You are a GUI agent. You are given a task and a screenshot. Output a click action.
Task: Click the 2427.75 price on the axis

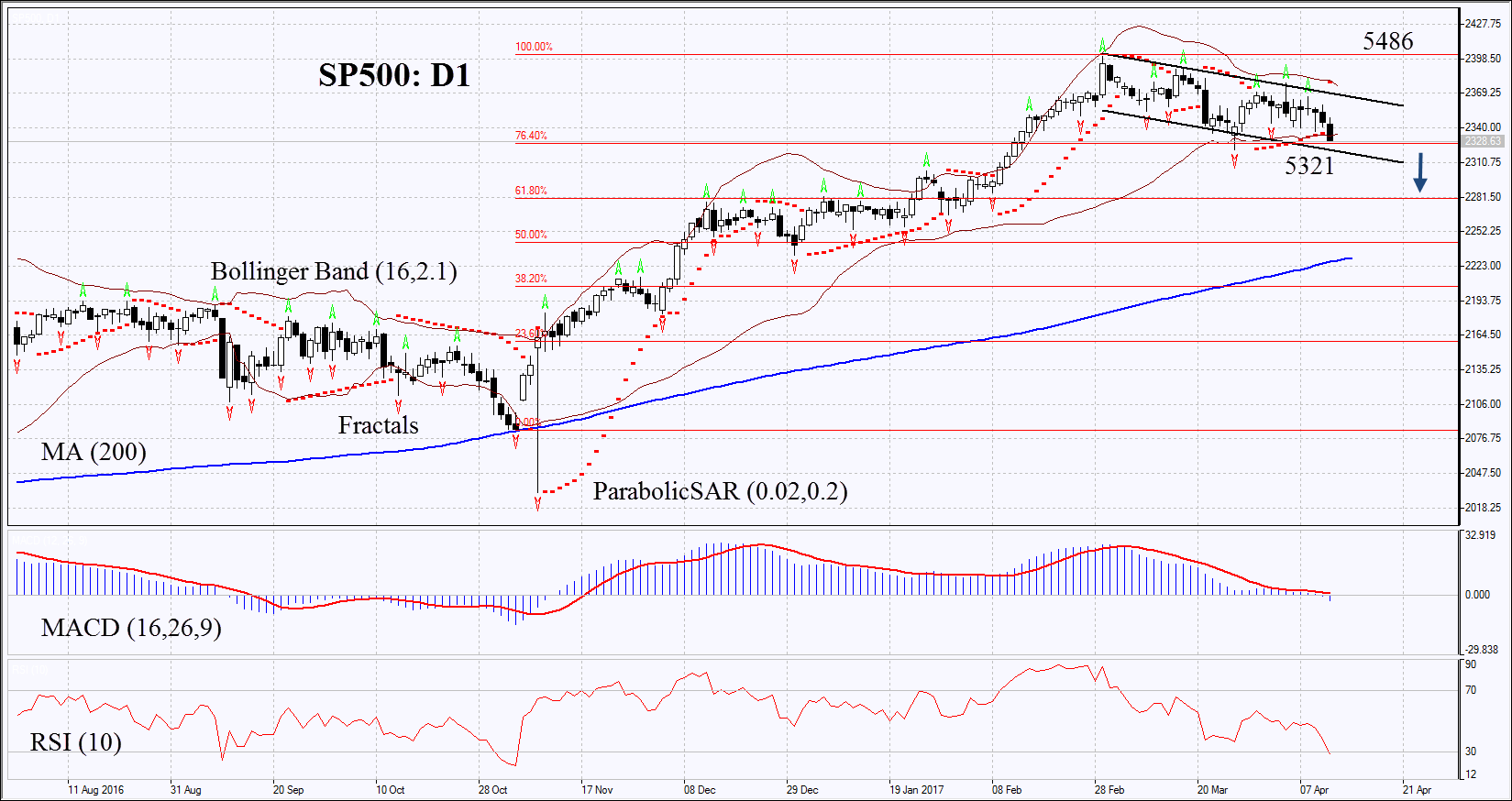1483,24
